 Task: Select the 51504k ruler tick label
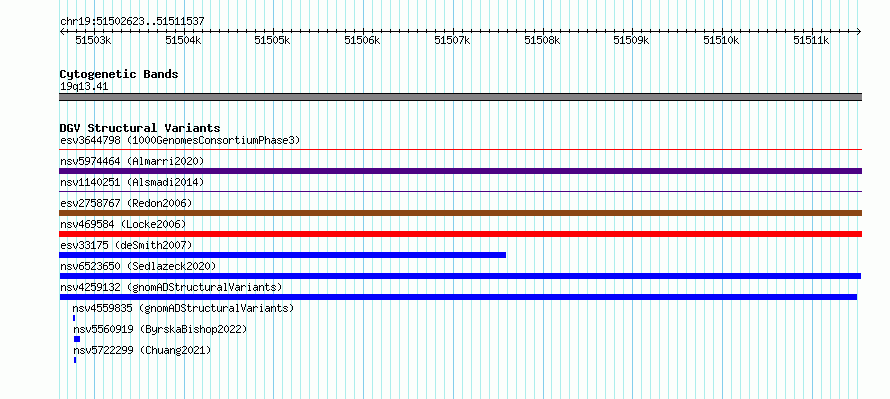tap(183, 41)
